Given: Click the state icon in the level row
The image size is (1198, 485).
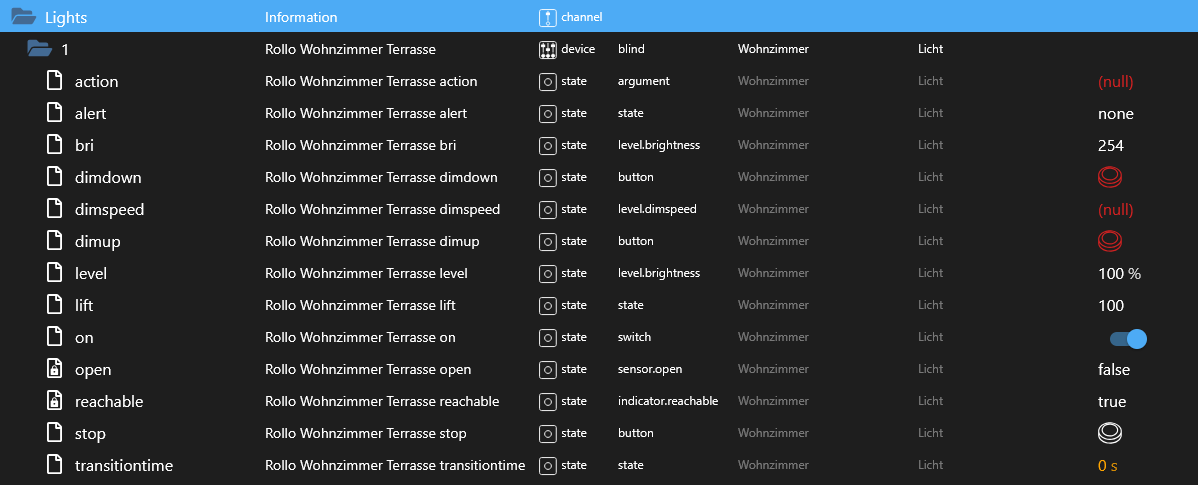Looking at the screenshot, I should pyautogui.click(x=547, y=273).
